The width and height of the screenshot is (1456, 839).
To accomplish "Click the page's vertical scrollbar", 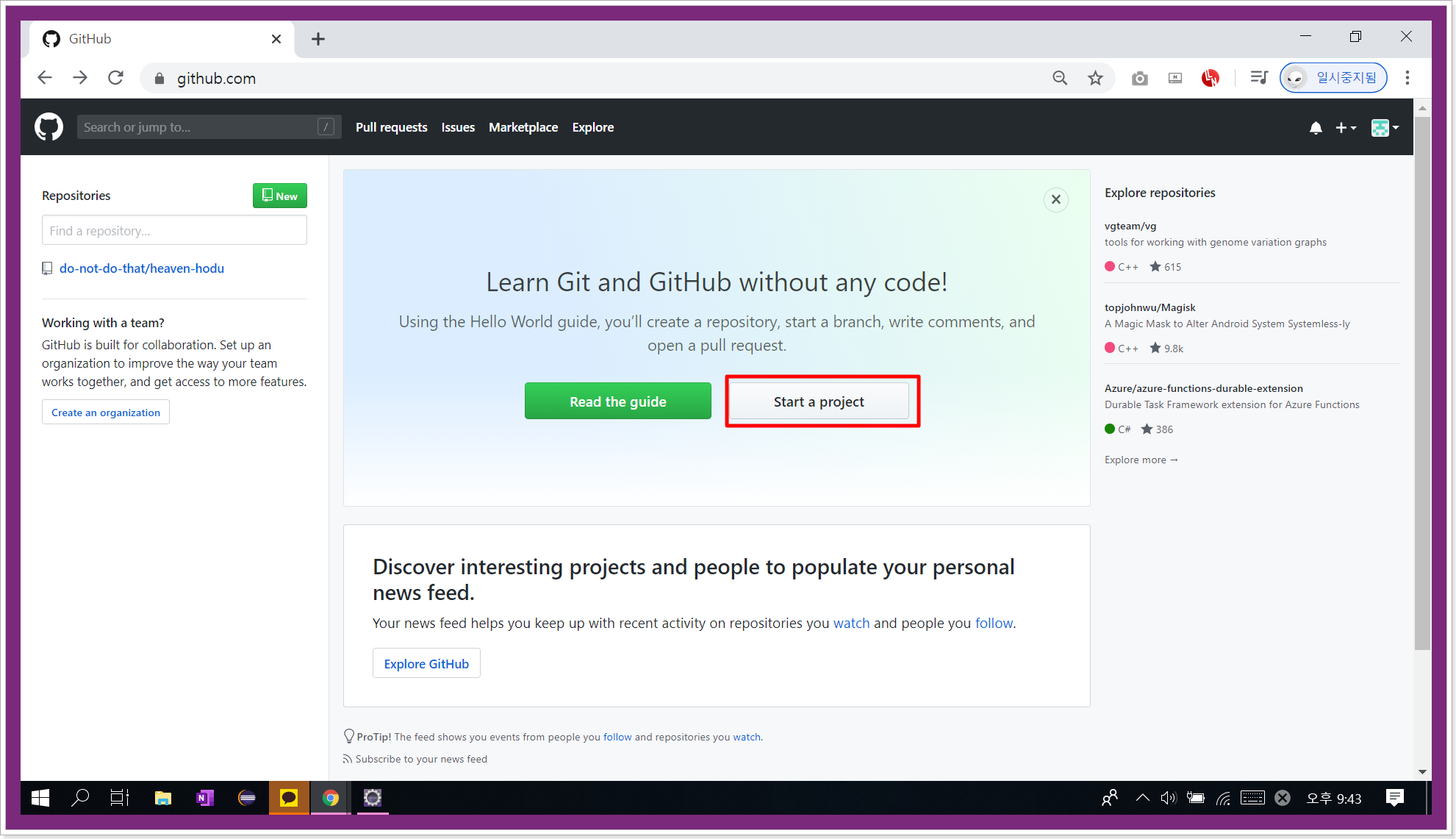I will (1421, 382).
